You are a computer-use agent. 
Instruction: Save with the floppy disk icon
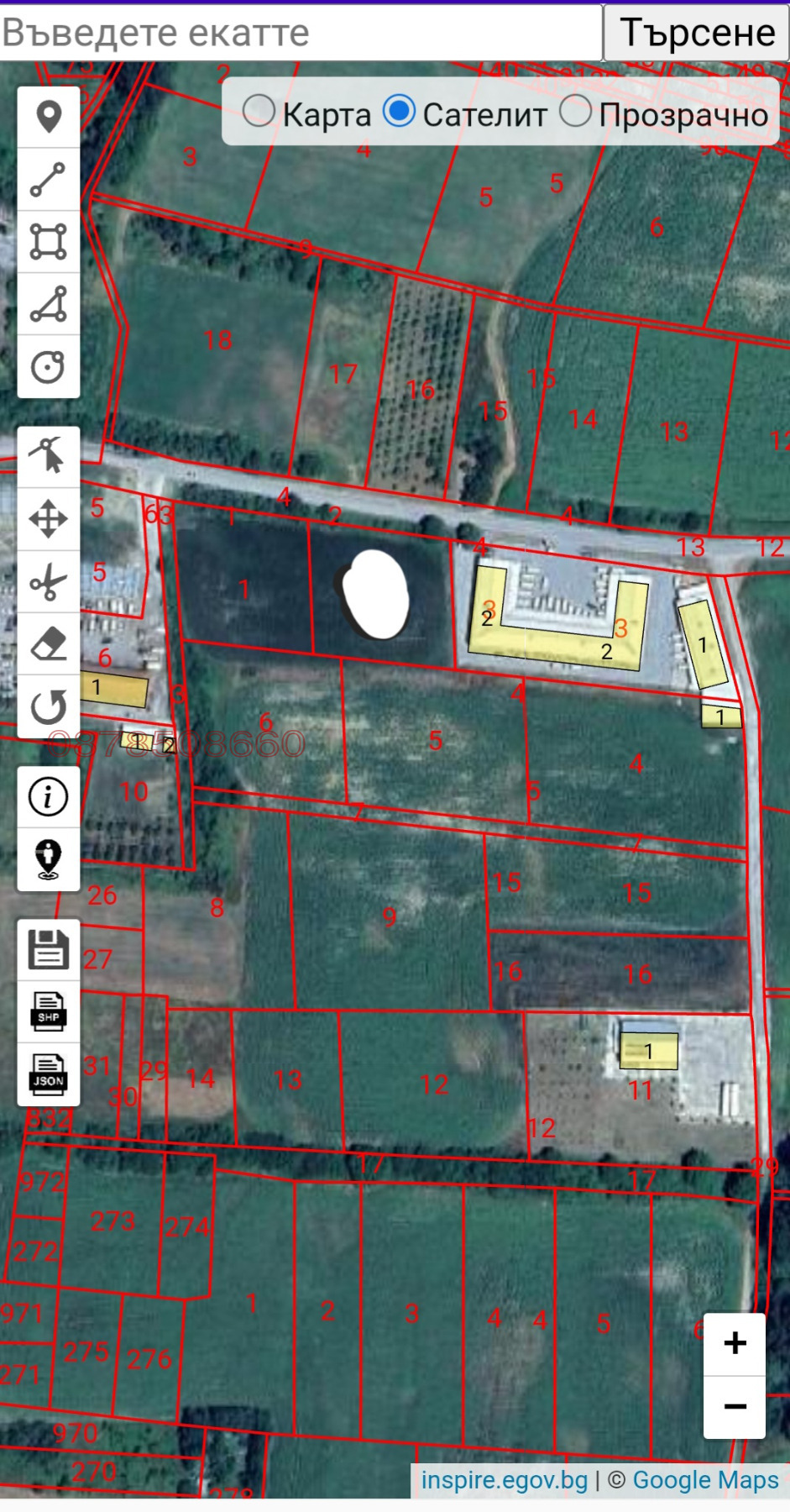(x=49, y=950)
